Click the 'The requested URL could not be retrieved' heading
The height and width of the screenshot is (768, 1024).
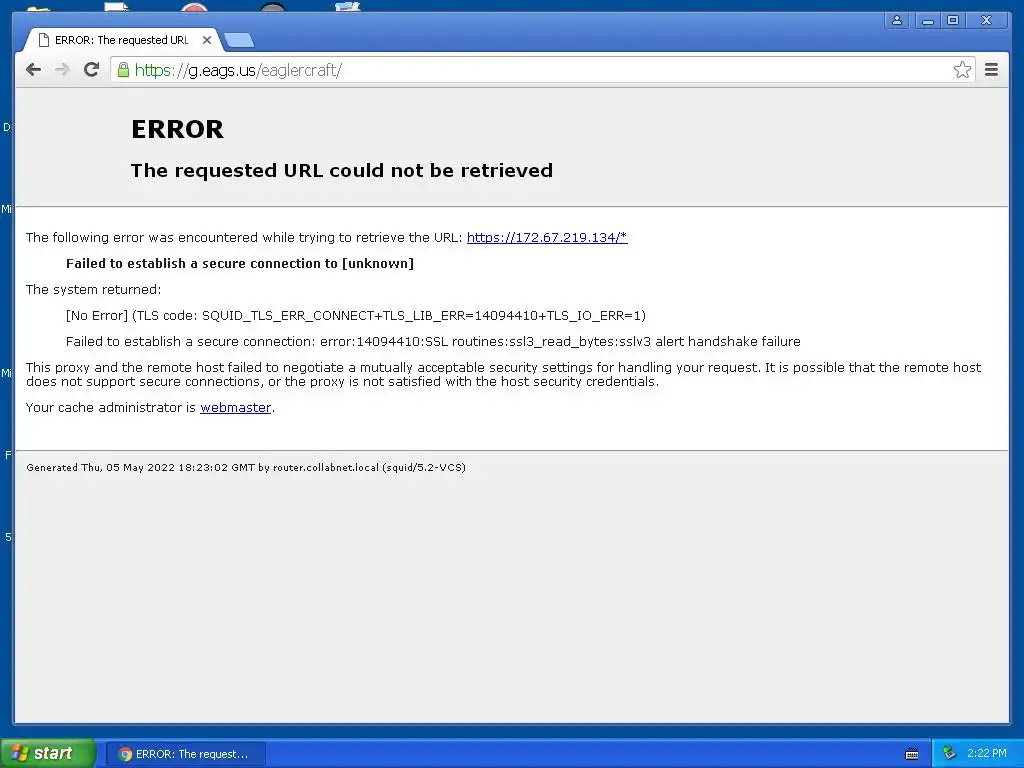(342, 170)
